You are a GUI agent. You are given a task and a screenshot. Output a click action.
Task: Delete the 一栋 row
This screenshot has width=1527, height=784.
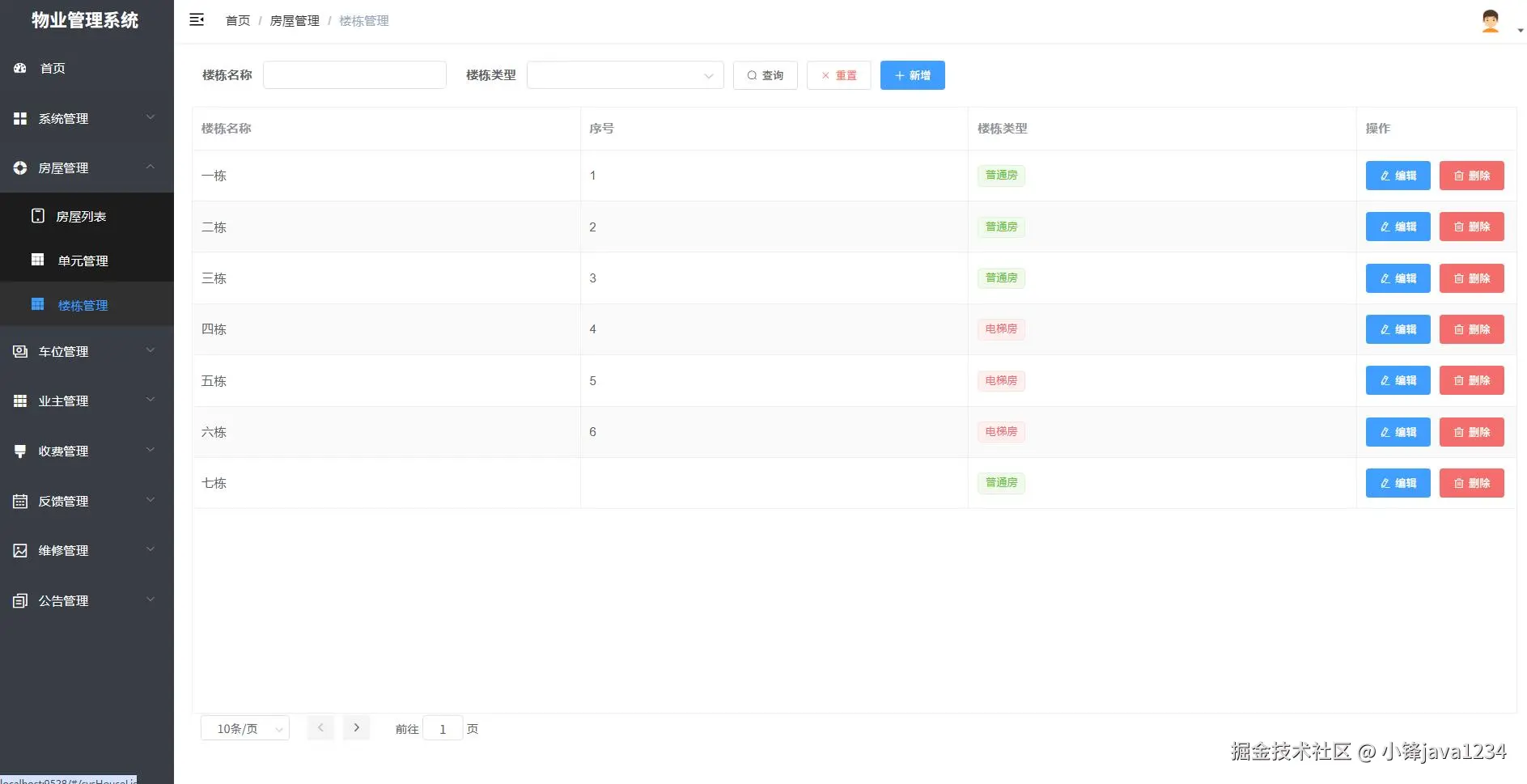click(x=1471, y=176)
